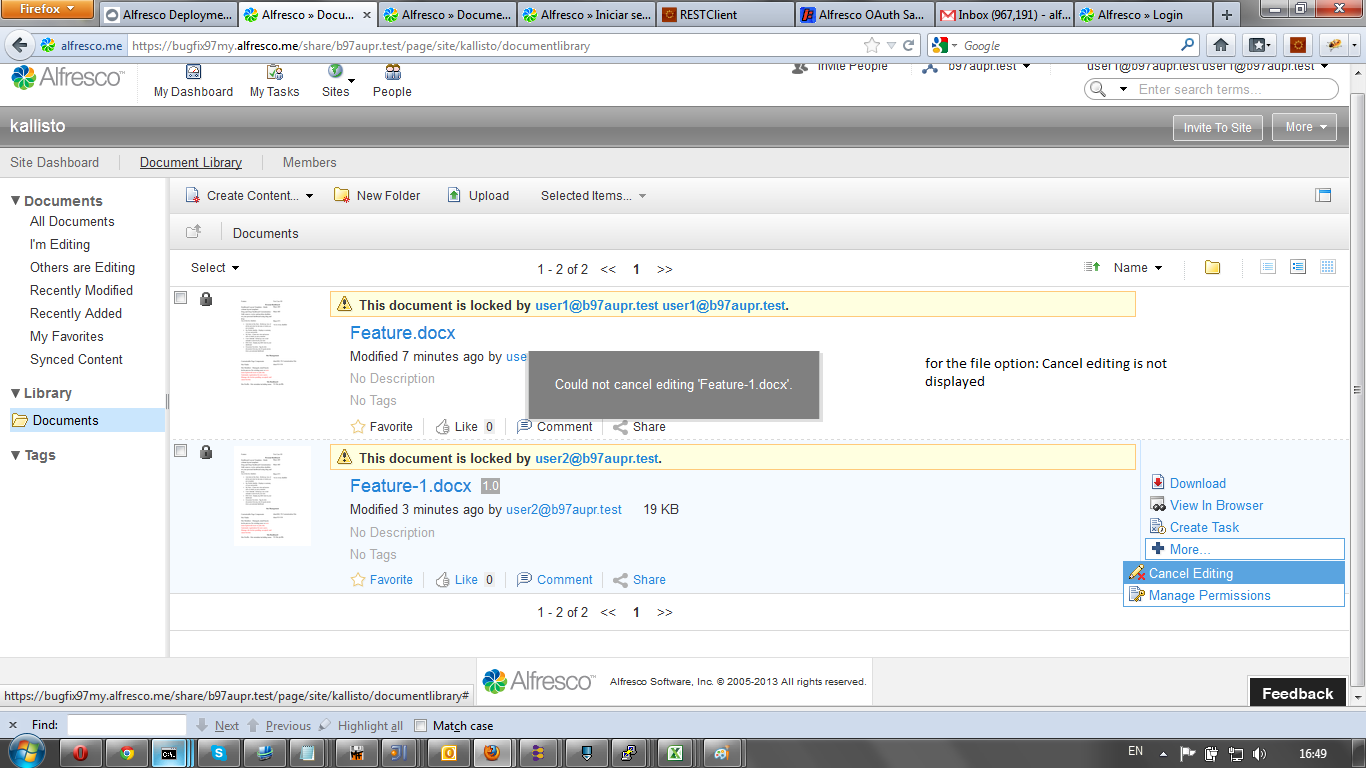Collapse the Documents filter section
Image resolution: width=1366 pixels, height=768 pixels.
pos(56,201)
